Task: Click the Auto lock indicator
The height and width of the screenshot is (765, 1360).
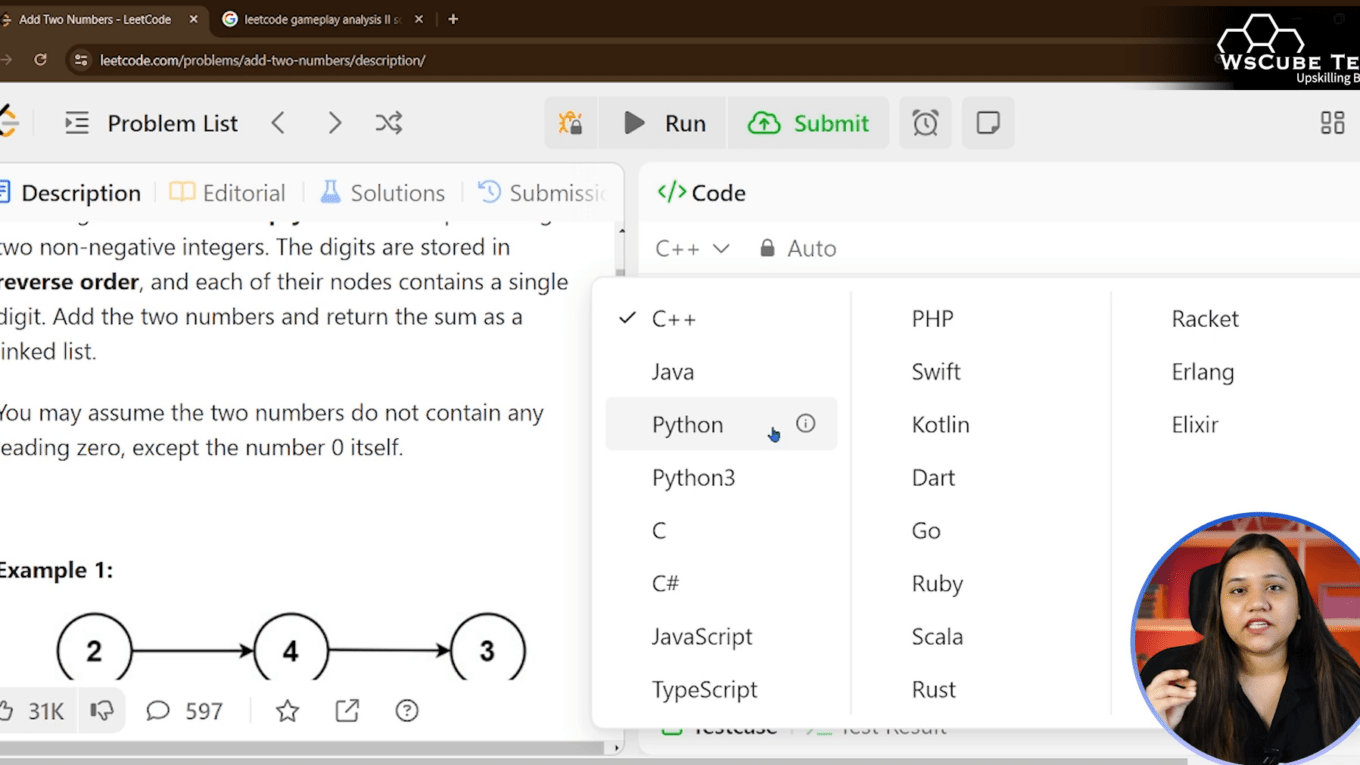Action: [797, 248]
